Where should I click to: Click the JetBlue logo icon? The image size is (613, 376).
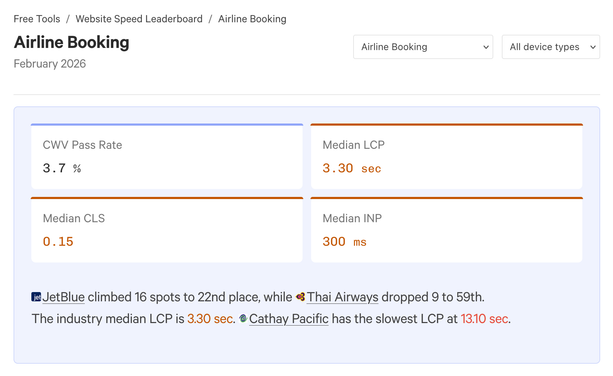36,297
